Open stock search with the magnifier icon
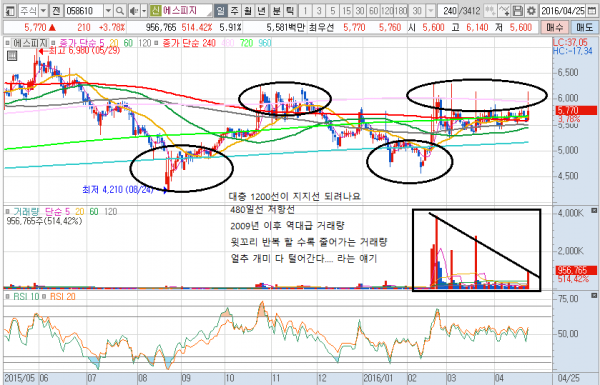The height and width of the screenshot is (385, 600). 120,11
